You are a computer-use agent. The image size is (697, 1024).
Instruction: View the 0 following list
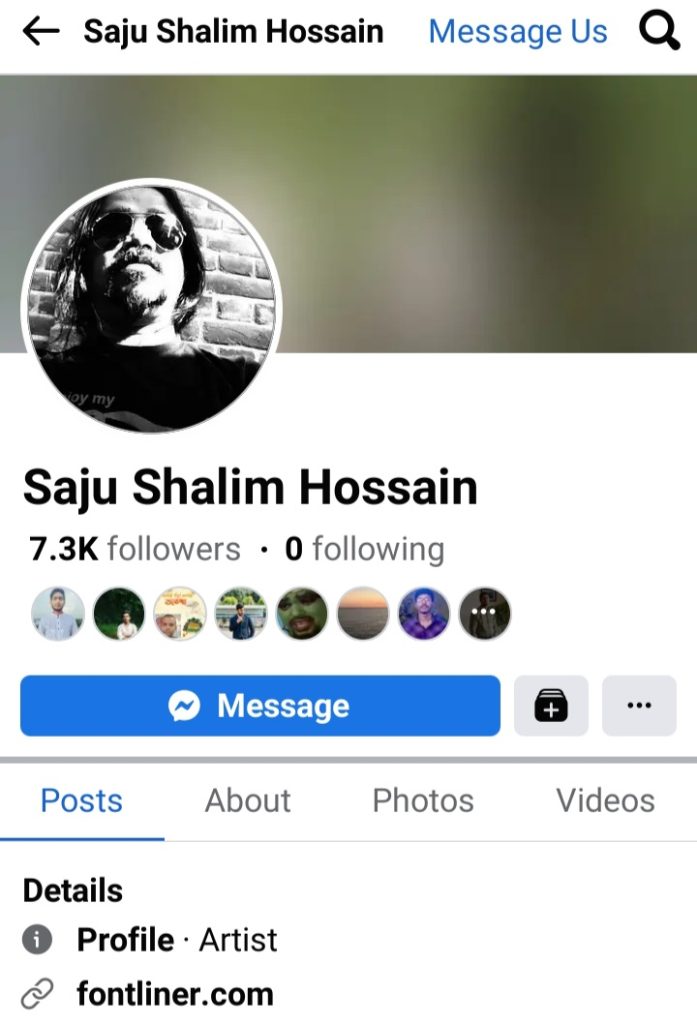click(365, 549)
